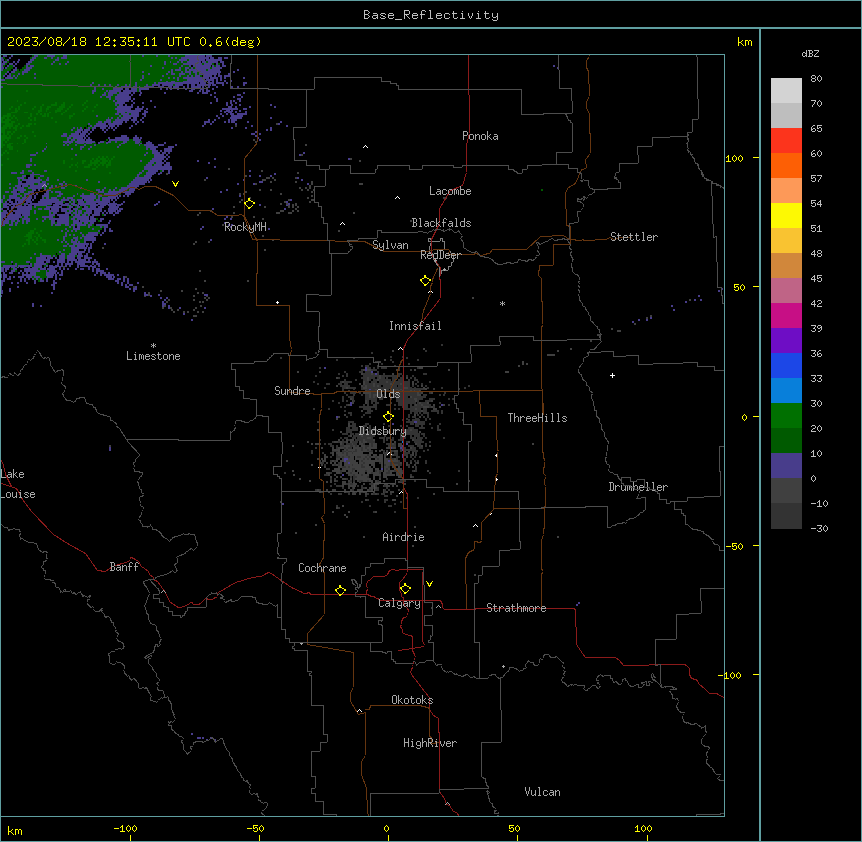This screenshot has height=842, width=862.
Task: Click the slate-purple 0-10 dBZ legend swatch
Action: (786, 466)
